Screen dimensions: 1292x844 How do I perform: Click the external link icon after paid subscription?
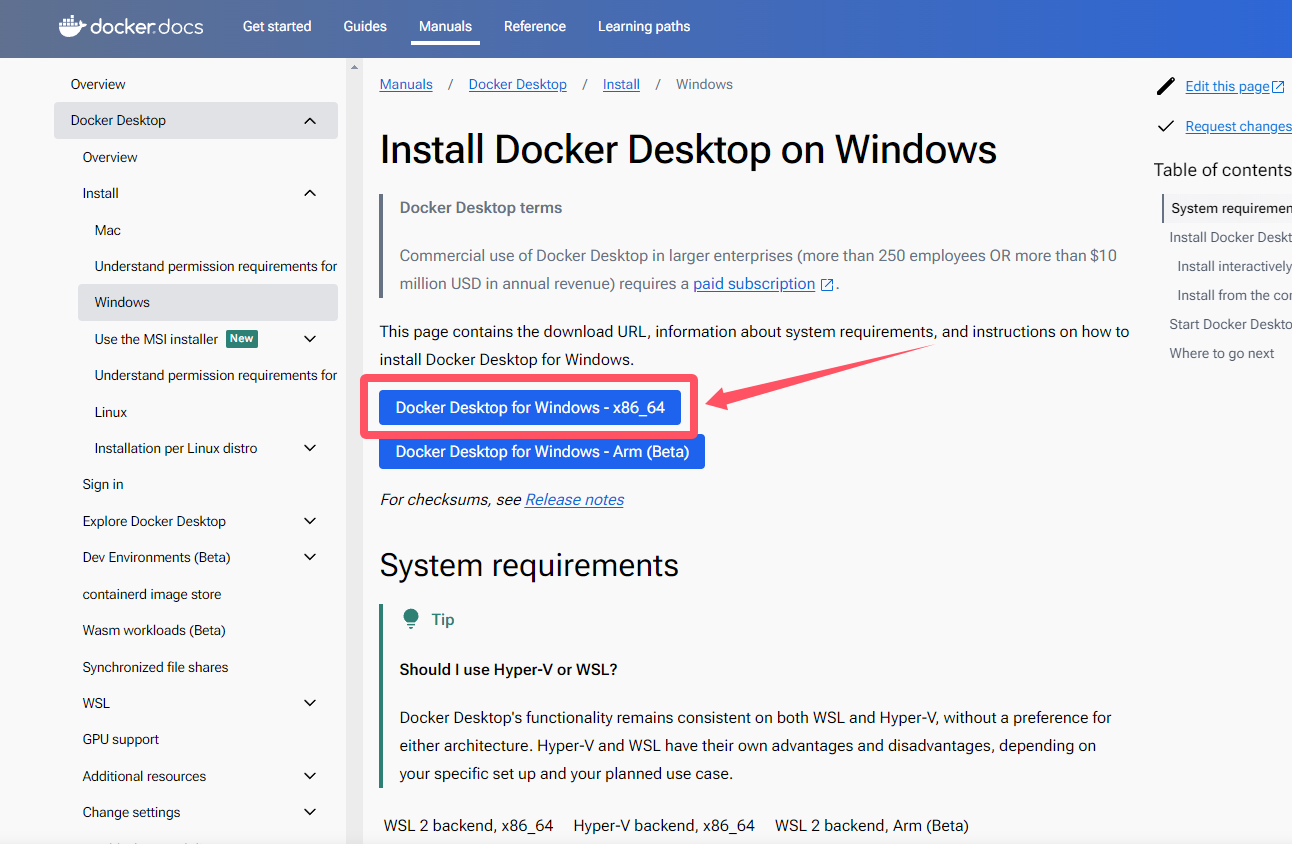point(827,285)
